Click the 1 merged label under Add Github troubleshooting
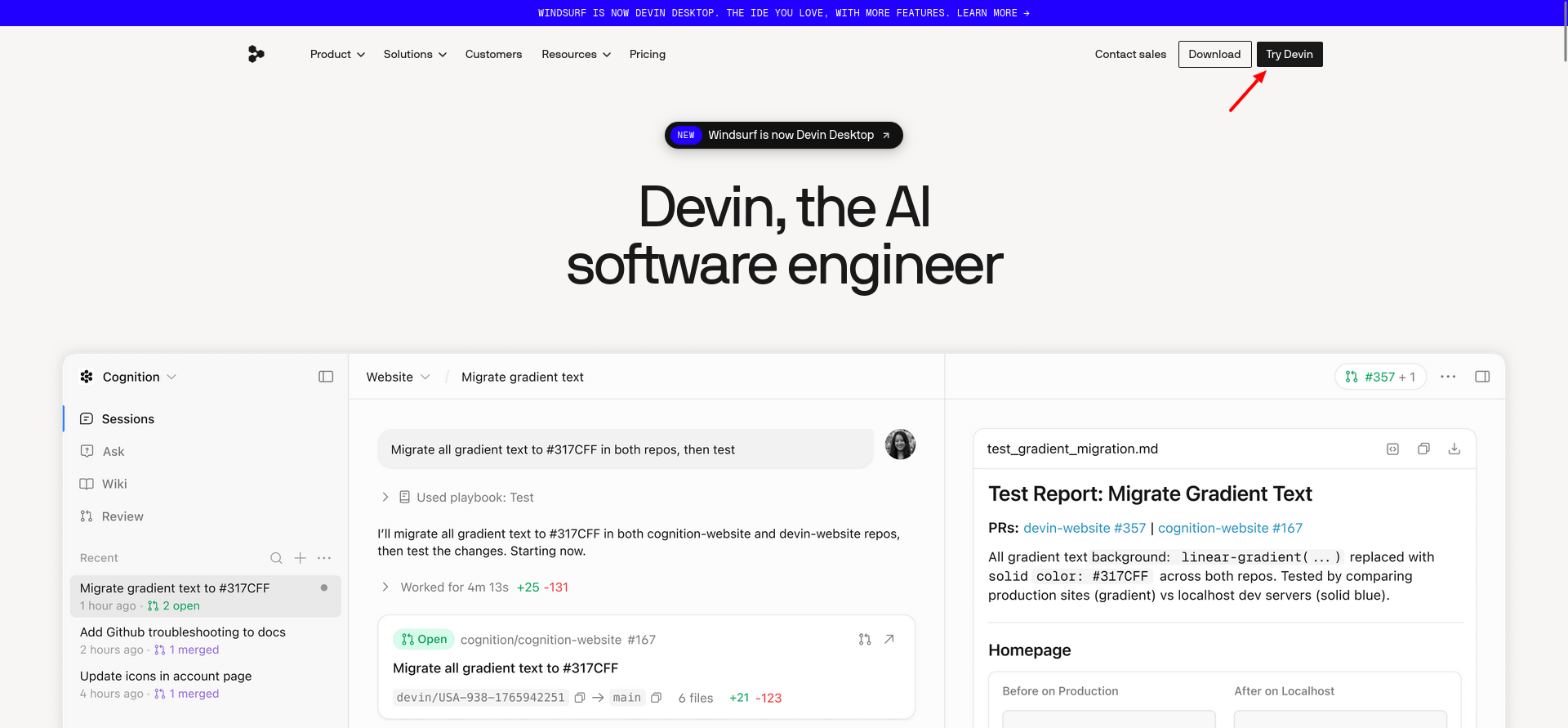This screenshot has height=728, width=1568. (x=187, y=650)
